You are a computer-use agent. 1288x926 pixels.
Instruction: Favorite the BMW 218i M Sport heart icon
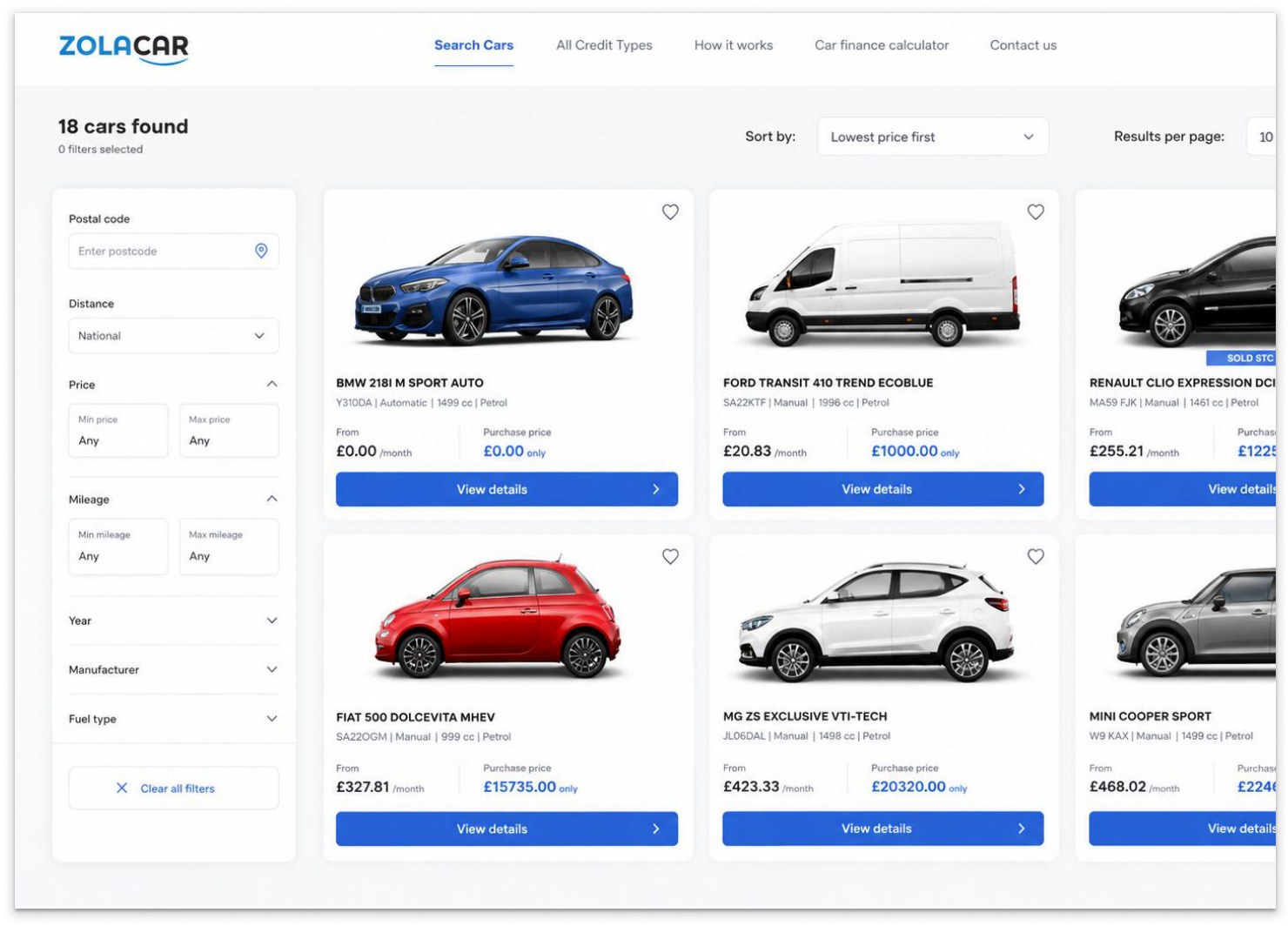(x=670, y=211)
